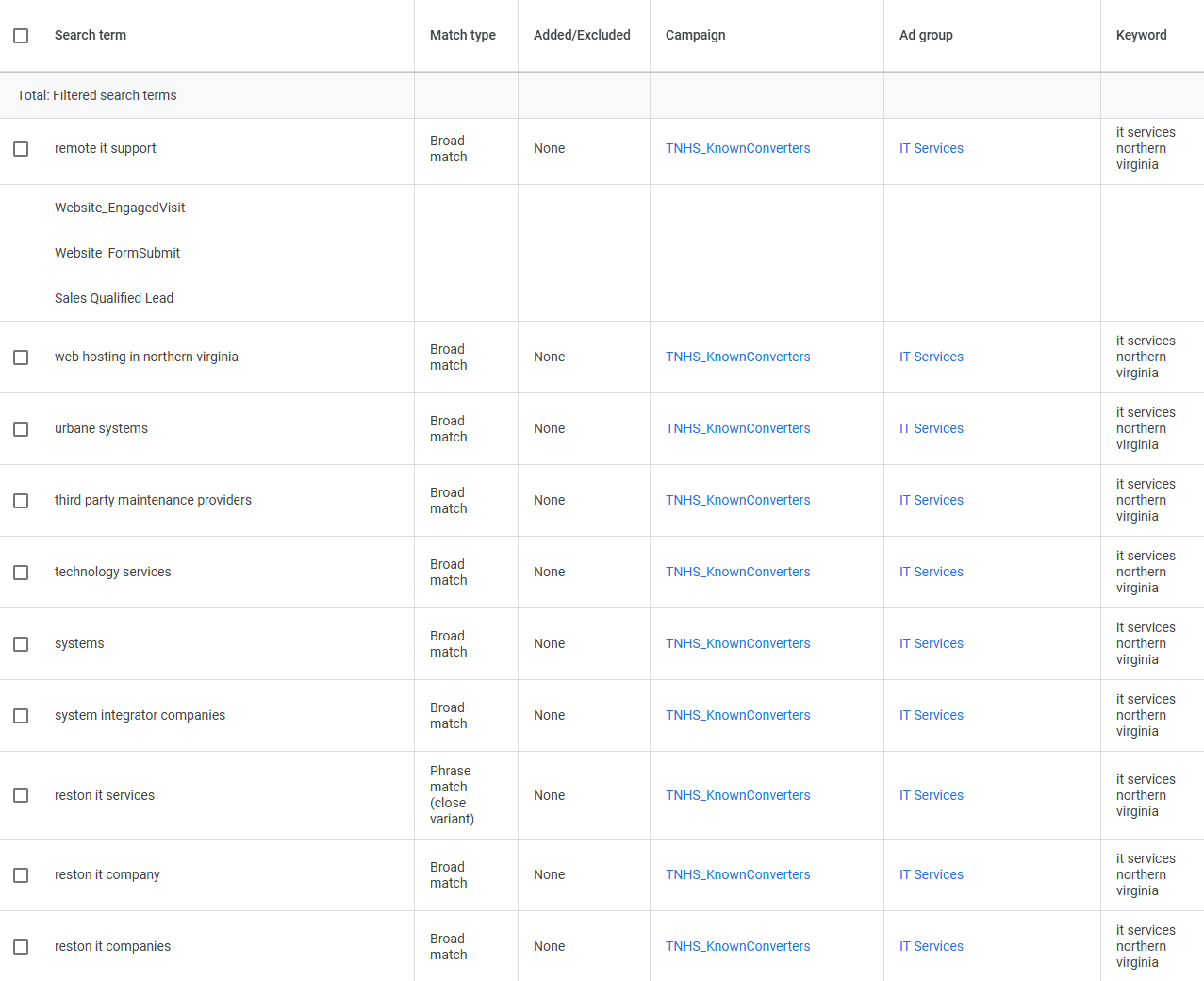Select the Added/Excluded column header
1204x981 pixels.
pyautogui.click(x=583, y=35)
